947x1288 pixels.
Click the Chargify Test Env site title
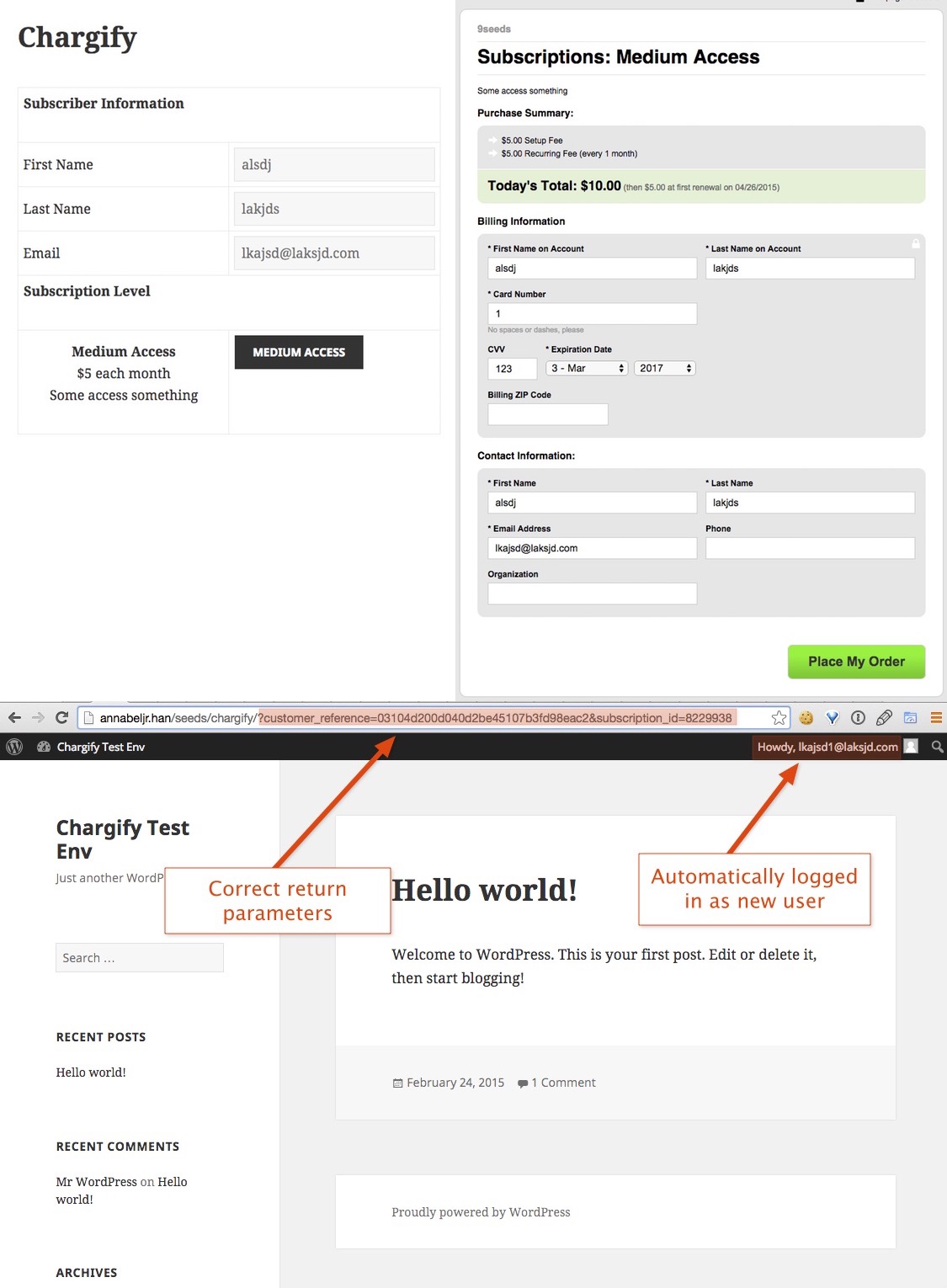click(x=123, y=839)
